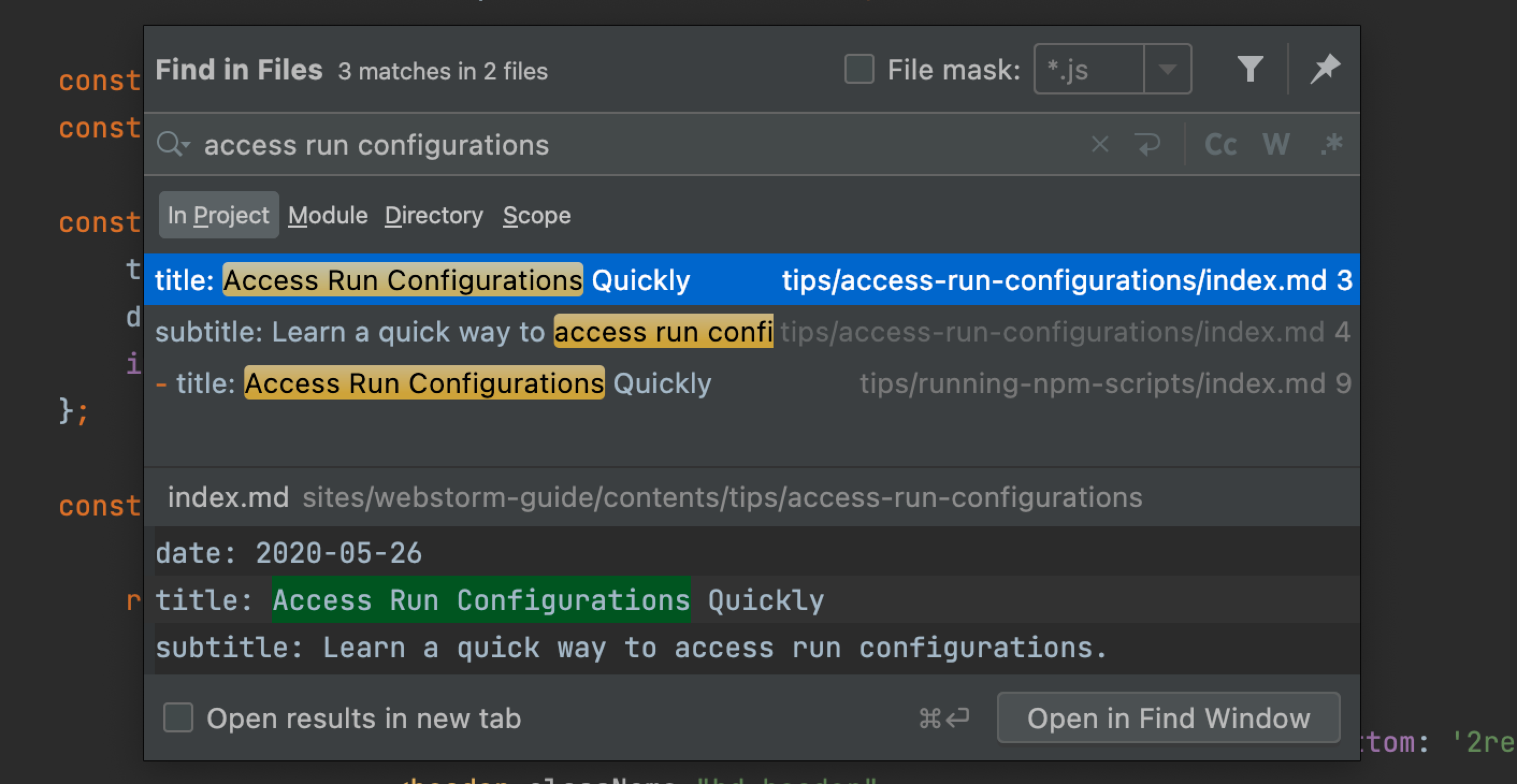The height and width of the screenshot is (784, 1517).
Task: Click preview header 'index.md' file name
Action: pyautogui.click(x=228, y=497)
